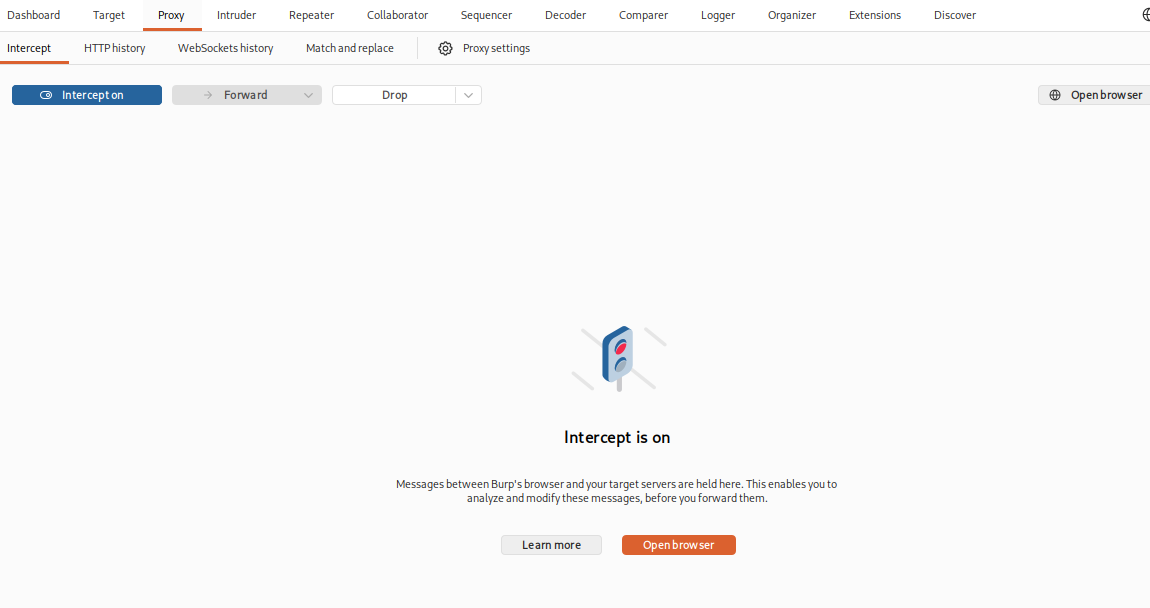Image resolution: width=1150 pixels, height=608 pixels.
Task: Expand the Drop dropdown chevron
Action: [468, 95]
